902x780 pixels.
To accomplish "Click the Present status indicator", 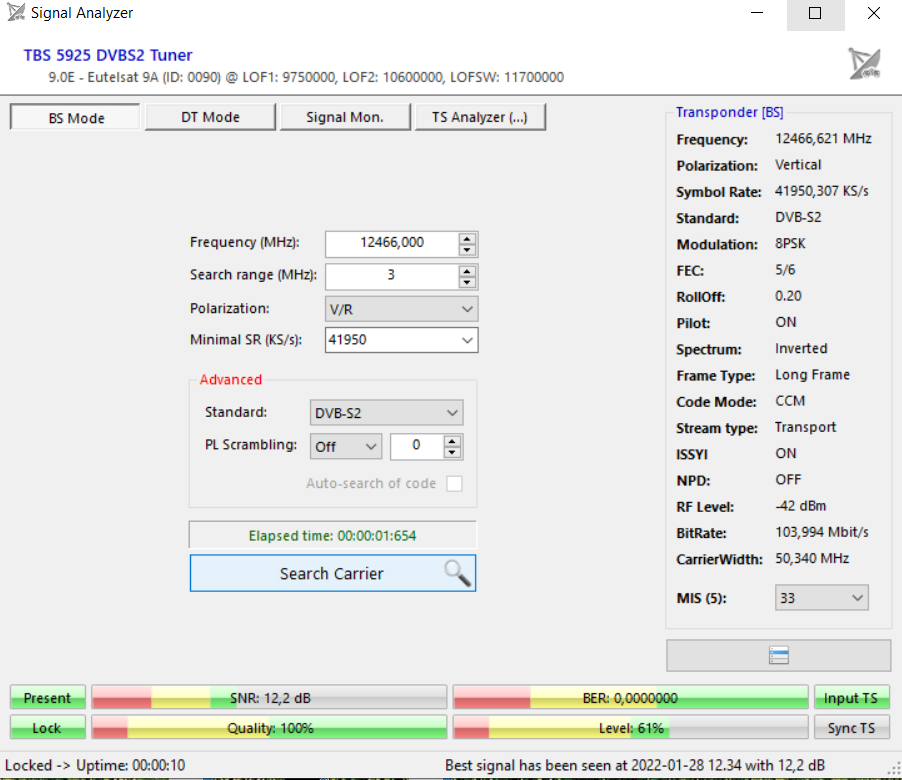I will (x=48, y=698).
